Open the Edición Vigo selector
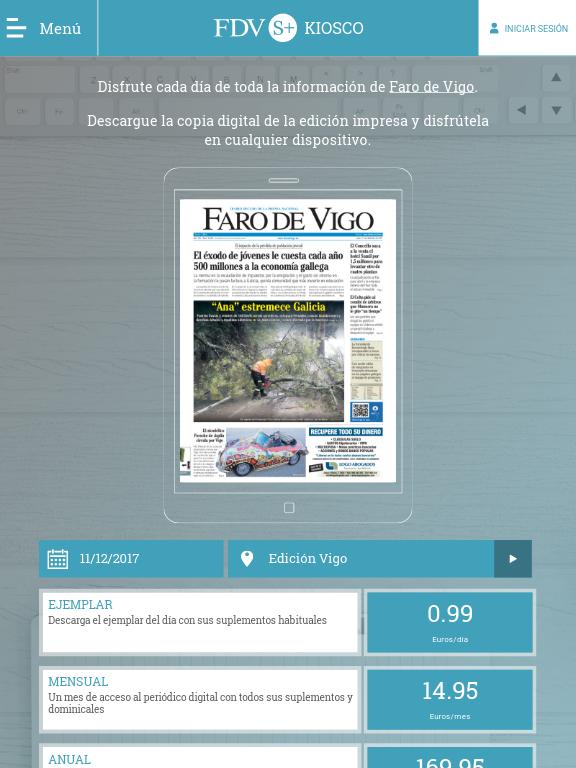The image size is (576, 768). [361, 559]
